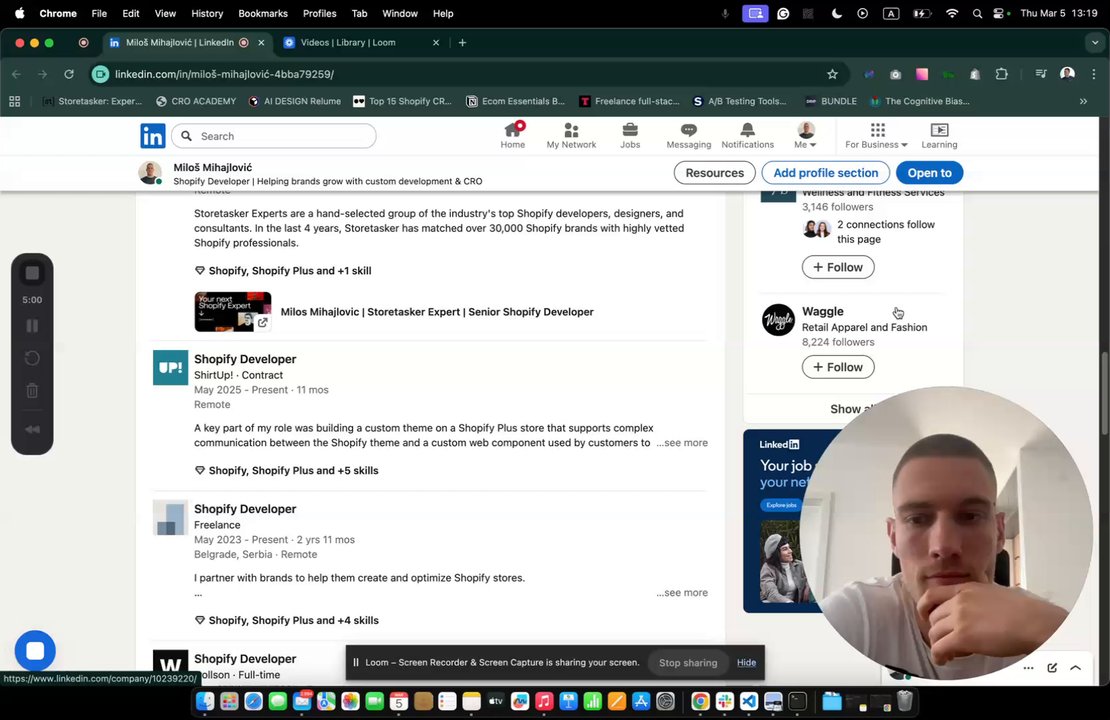Open A/B Testing Tools bookmark
The height and width of the screenshot is (720, 1110).
click(739, 101)
